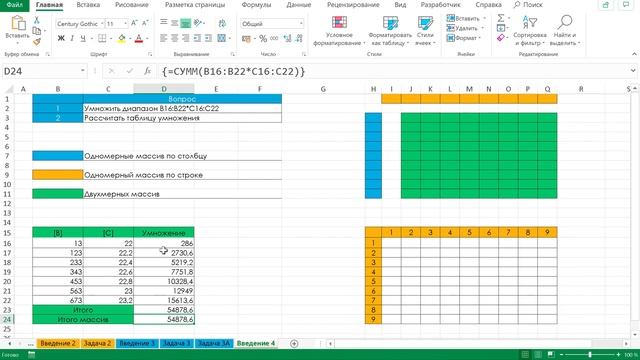Click the Поиск search box
Screen dimensions: 640x360
pos(529,5)
